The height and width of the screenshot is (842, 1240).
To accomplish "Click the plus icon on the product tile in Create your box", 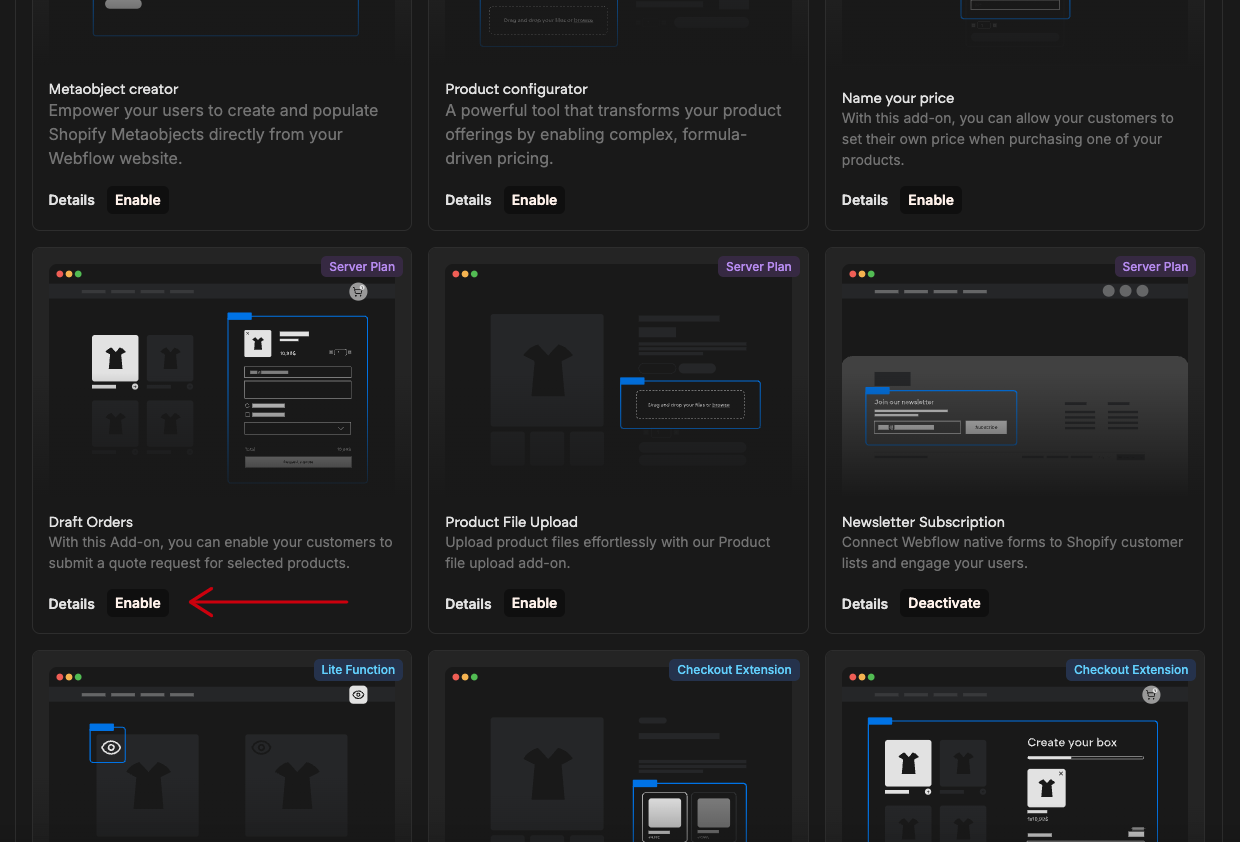I will (928, 791).
